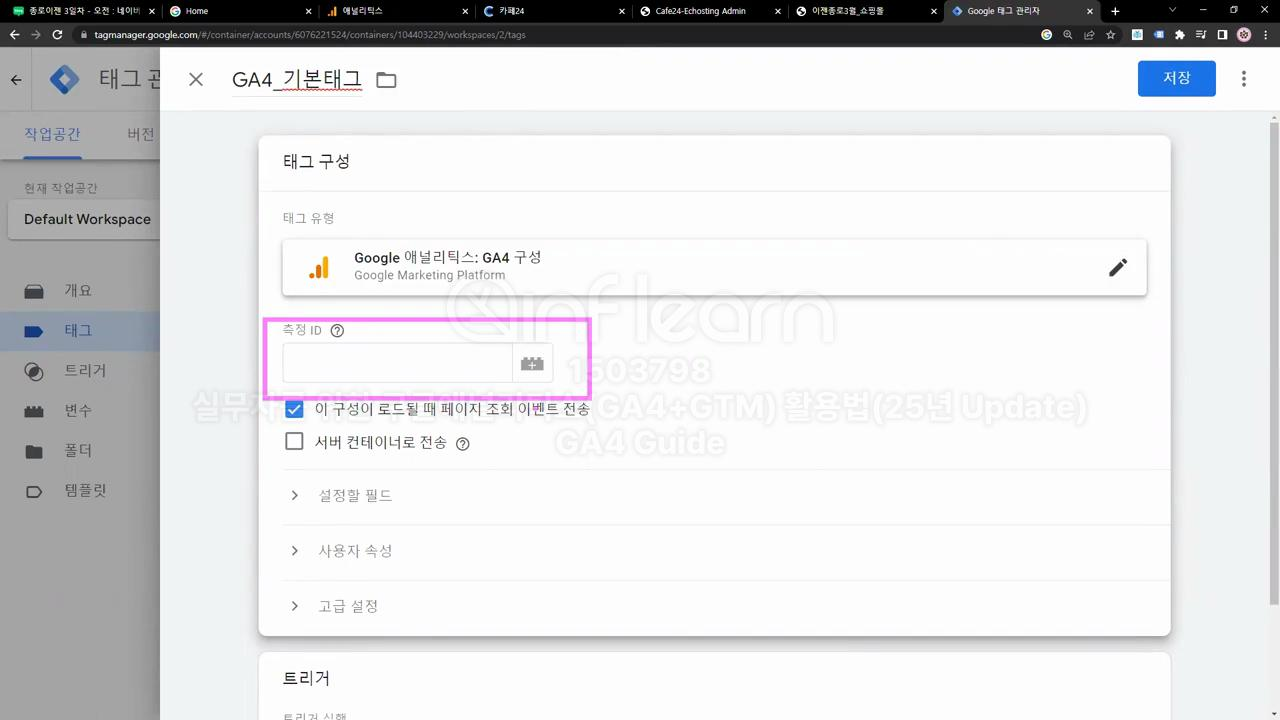Open a new browser tab
1280x720 pixels.
pyautogui.click(x=1115, y=11)
